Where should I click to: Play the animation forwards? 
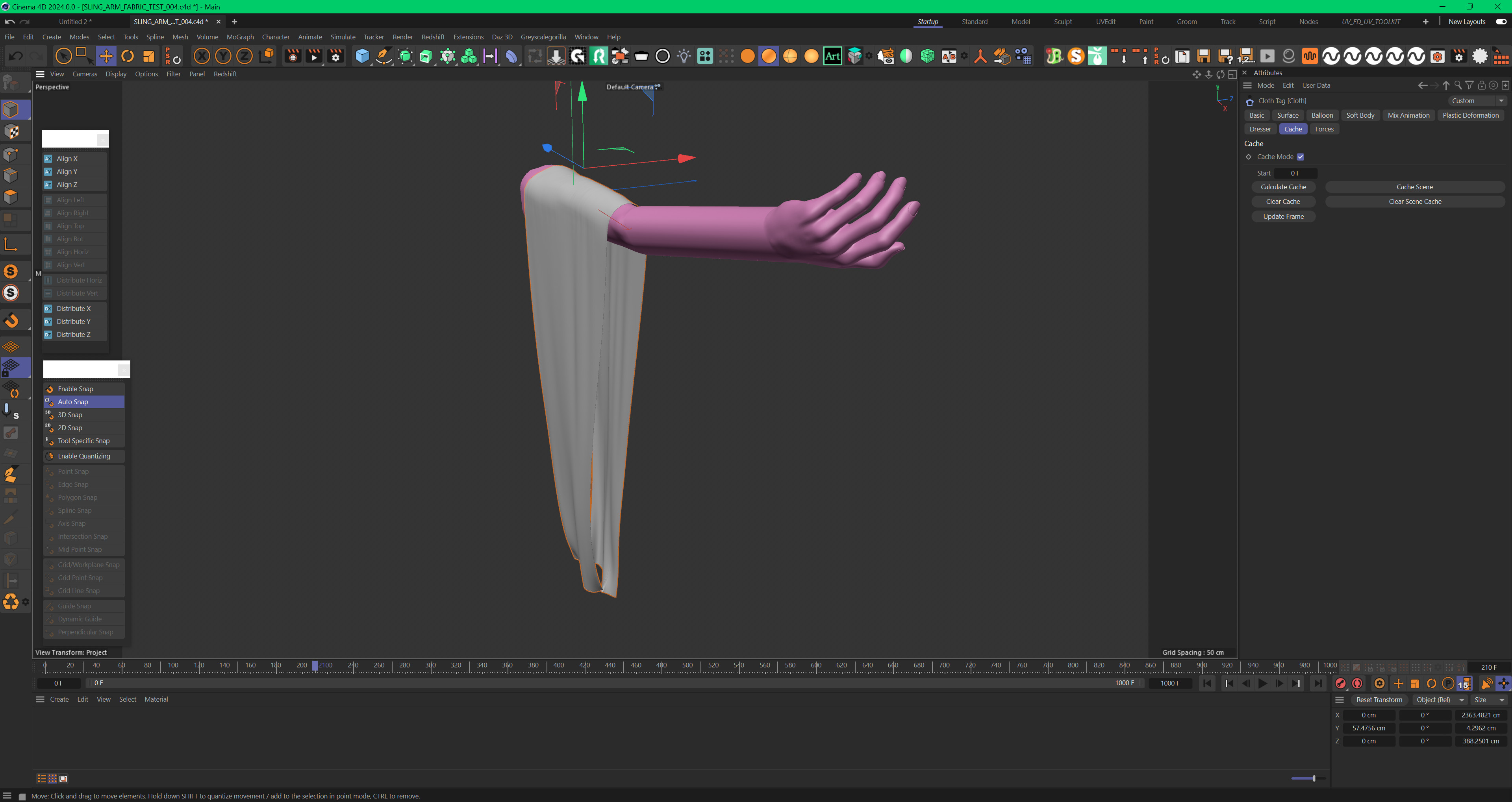click(x=1262, y=683)
